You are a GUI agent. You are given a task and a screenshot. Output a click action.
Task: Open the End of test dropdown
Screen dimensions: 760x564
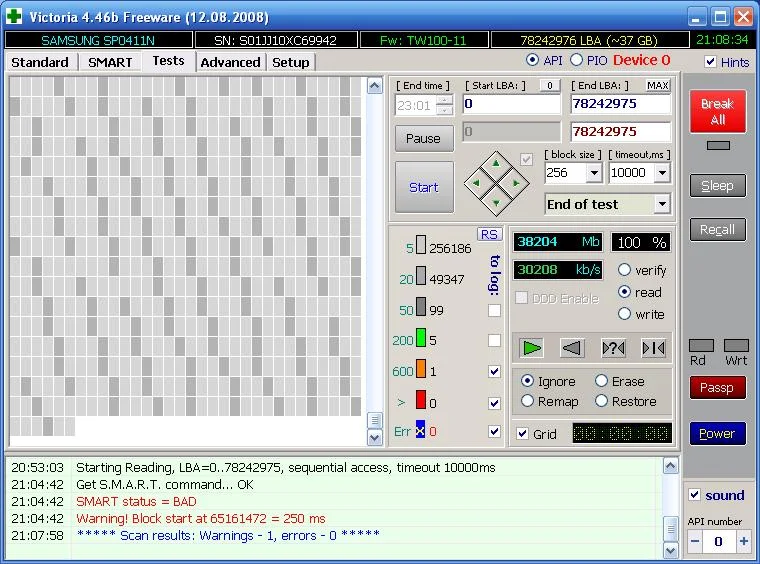point(661,204)
